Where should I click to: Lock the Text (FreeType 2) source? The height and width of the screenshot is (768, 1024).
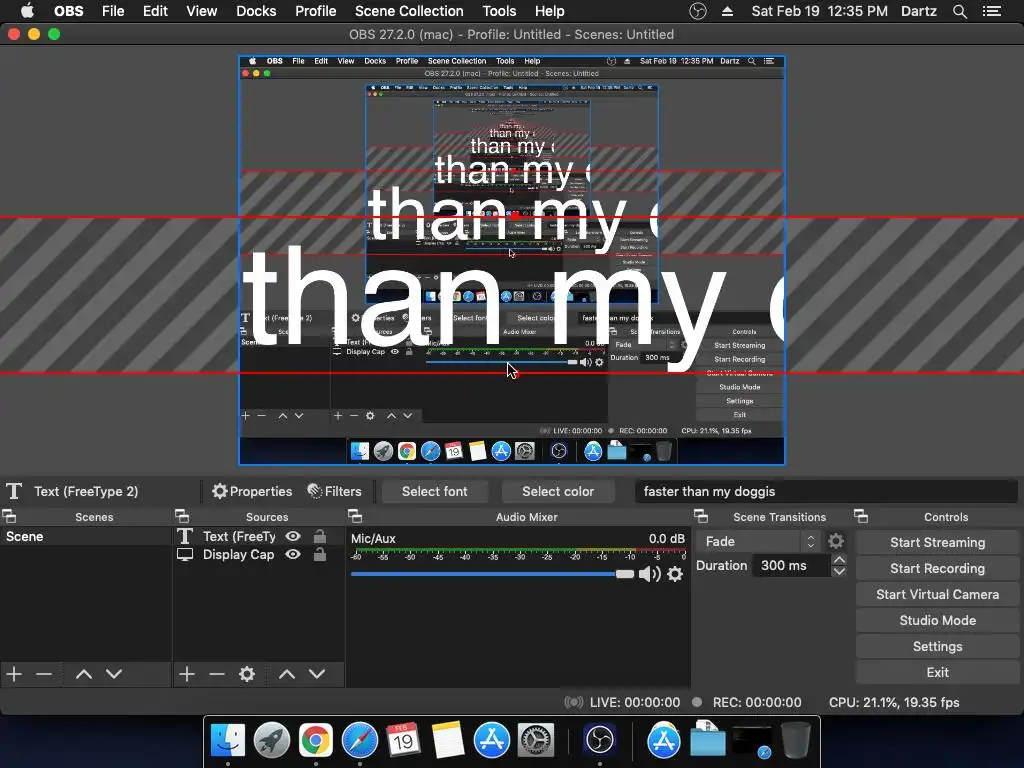[319, 536]
